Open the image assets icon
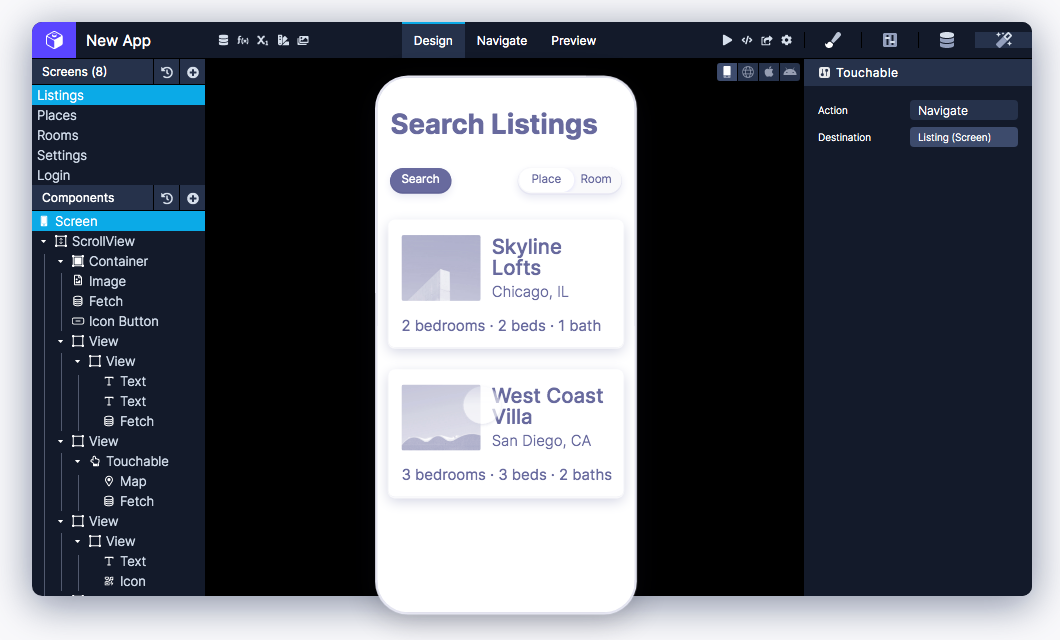Screen dimensions: 1060x640 coord(303,40)
